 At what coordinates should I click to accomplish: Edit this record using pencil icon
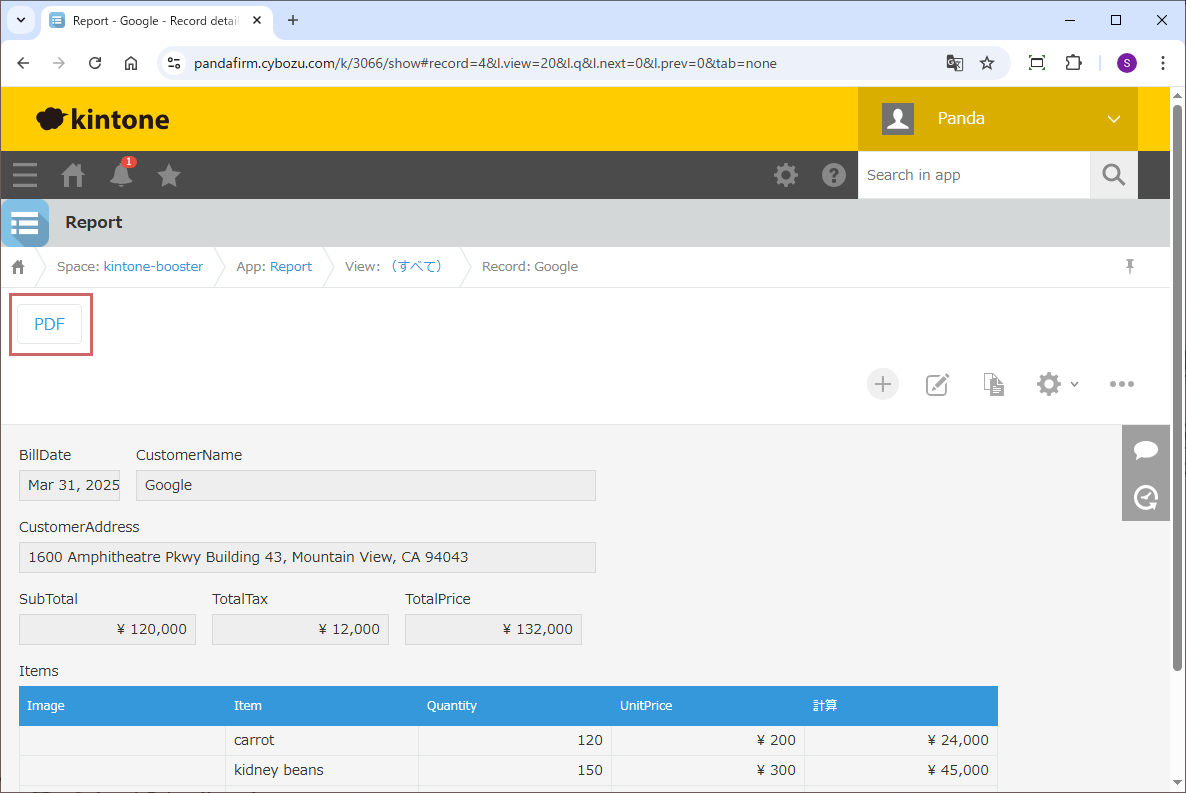[x=937, y=384]
